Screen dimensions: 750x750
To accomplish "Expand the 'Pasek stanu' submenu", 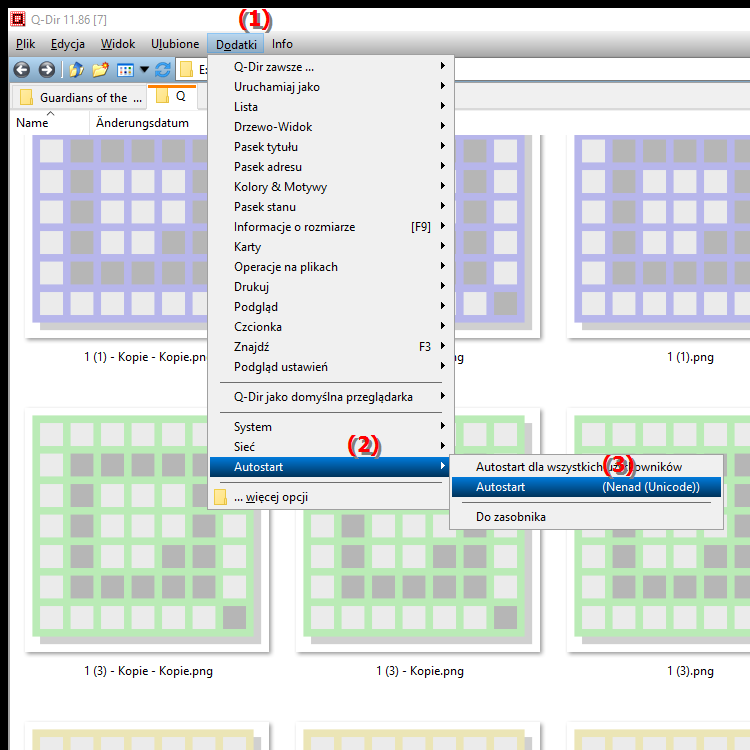I will (331, 207).
